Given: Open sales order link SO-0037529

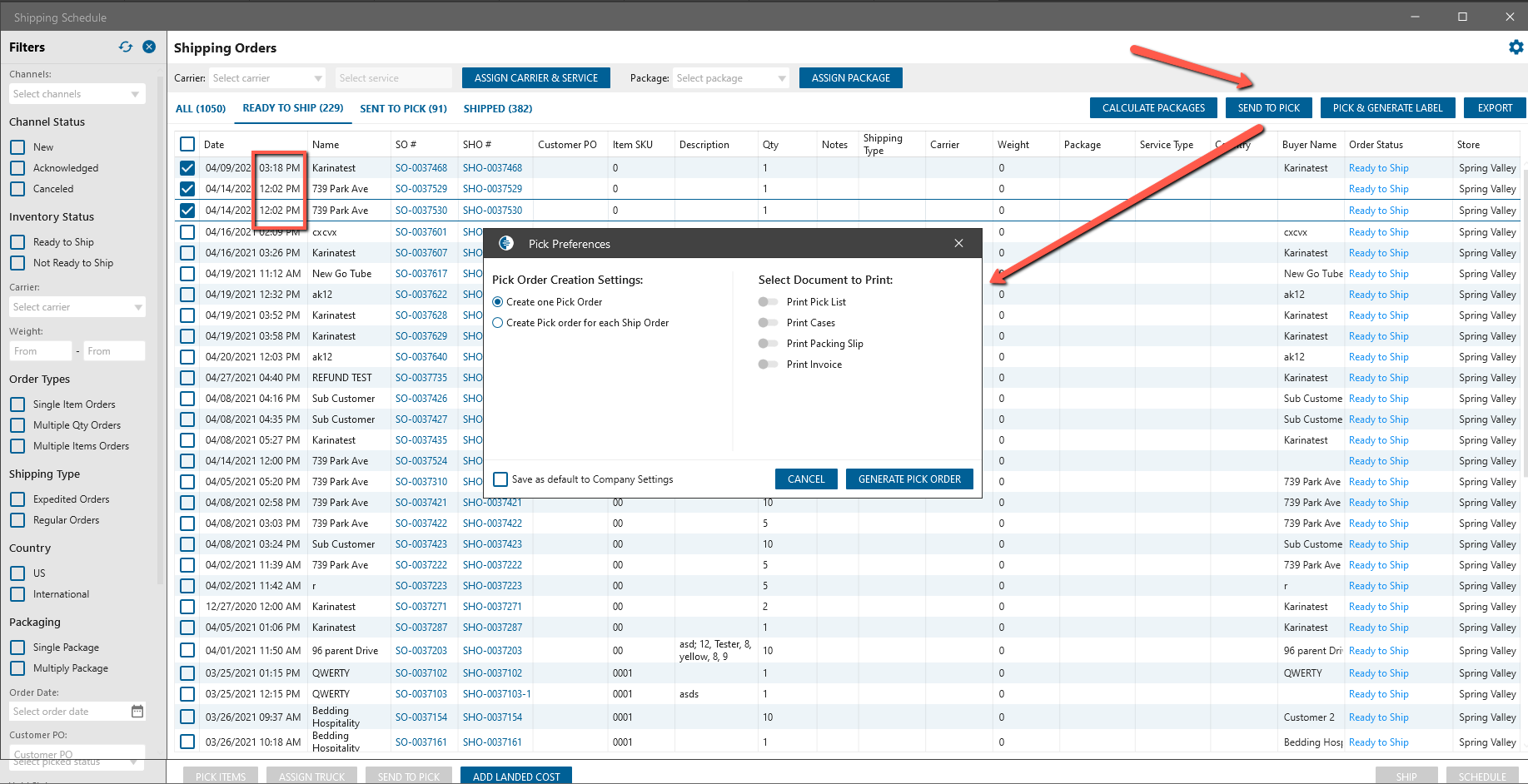Looking at the screenshot, I should [421, 189].
